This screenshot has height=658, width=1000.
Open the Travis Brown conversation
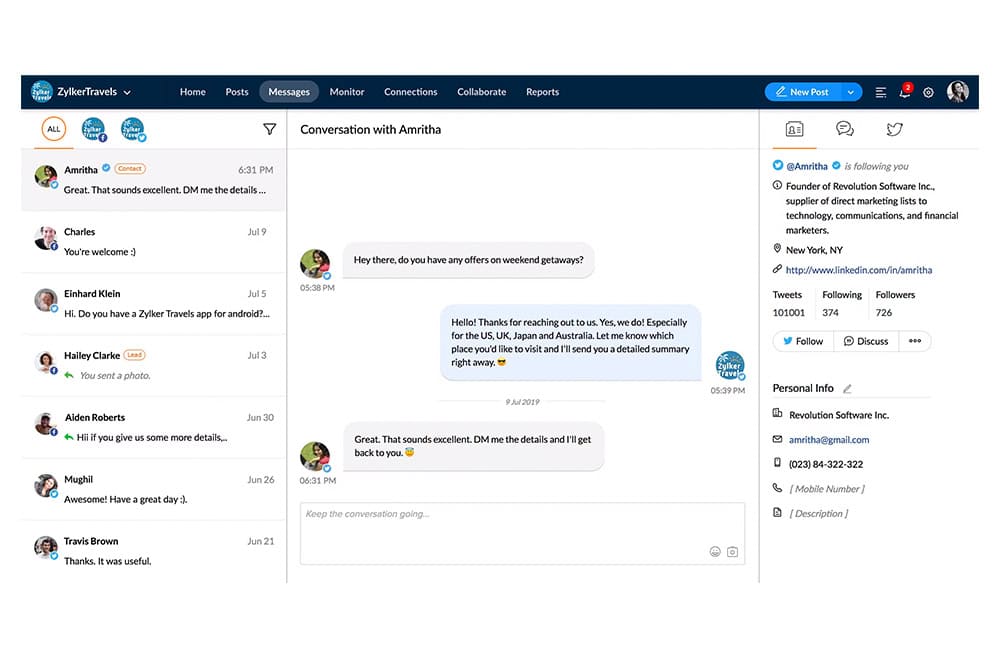(154, 552)
